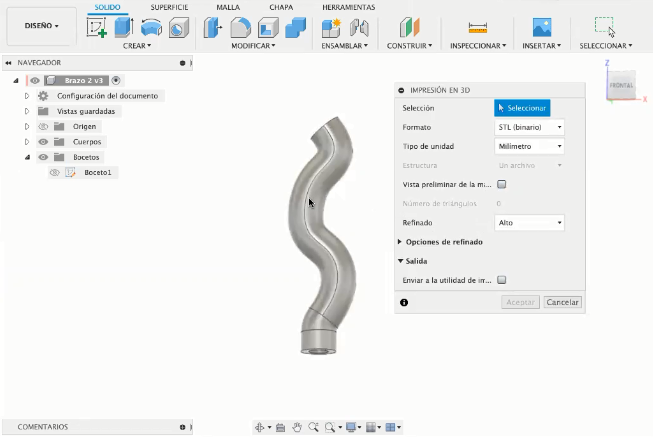Open the INSPECCIONAR menu
Image resolution: width=653 pixels, height=437 pixels.
478,45
